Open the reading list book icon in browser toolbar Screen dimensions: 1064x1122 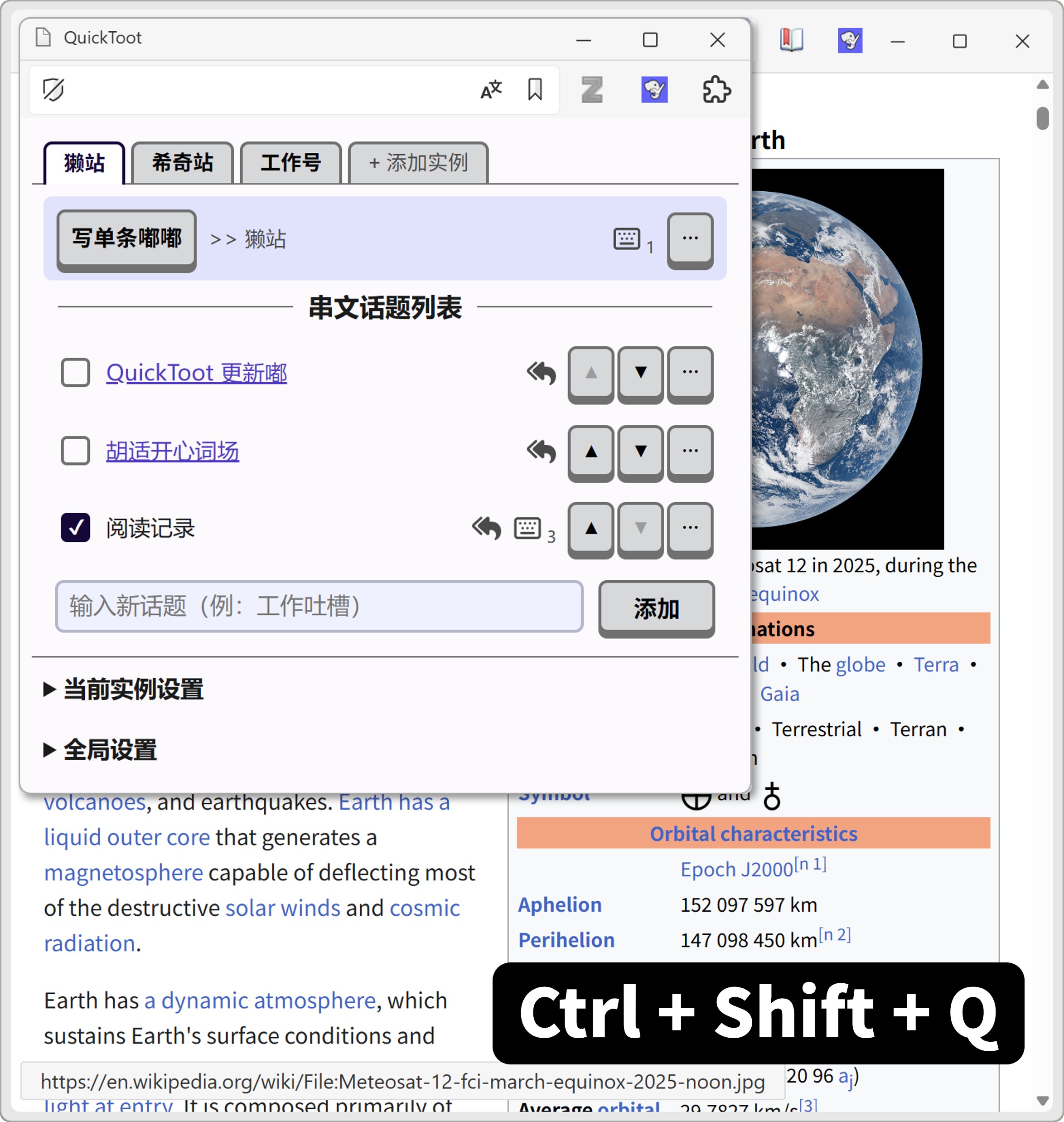point(792,40)
